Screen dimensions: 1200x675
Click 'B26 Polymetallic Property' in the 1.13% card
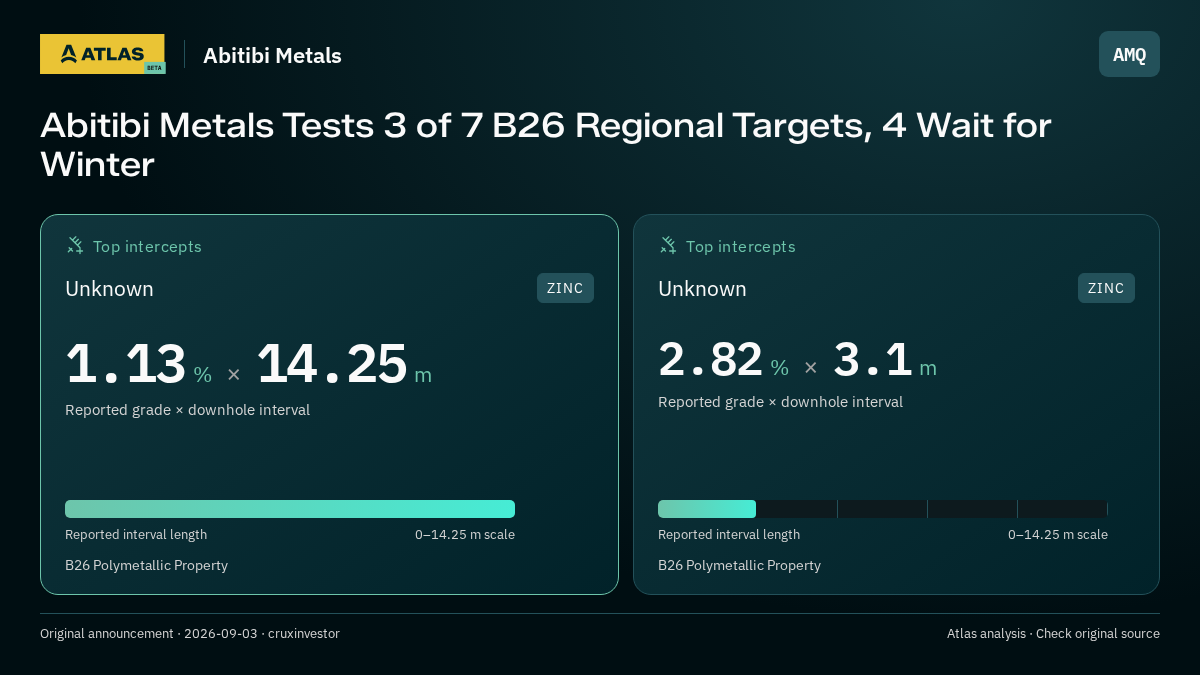click(146, 566)
